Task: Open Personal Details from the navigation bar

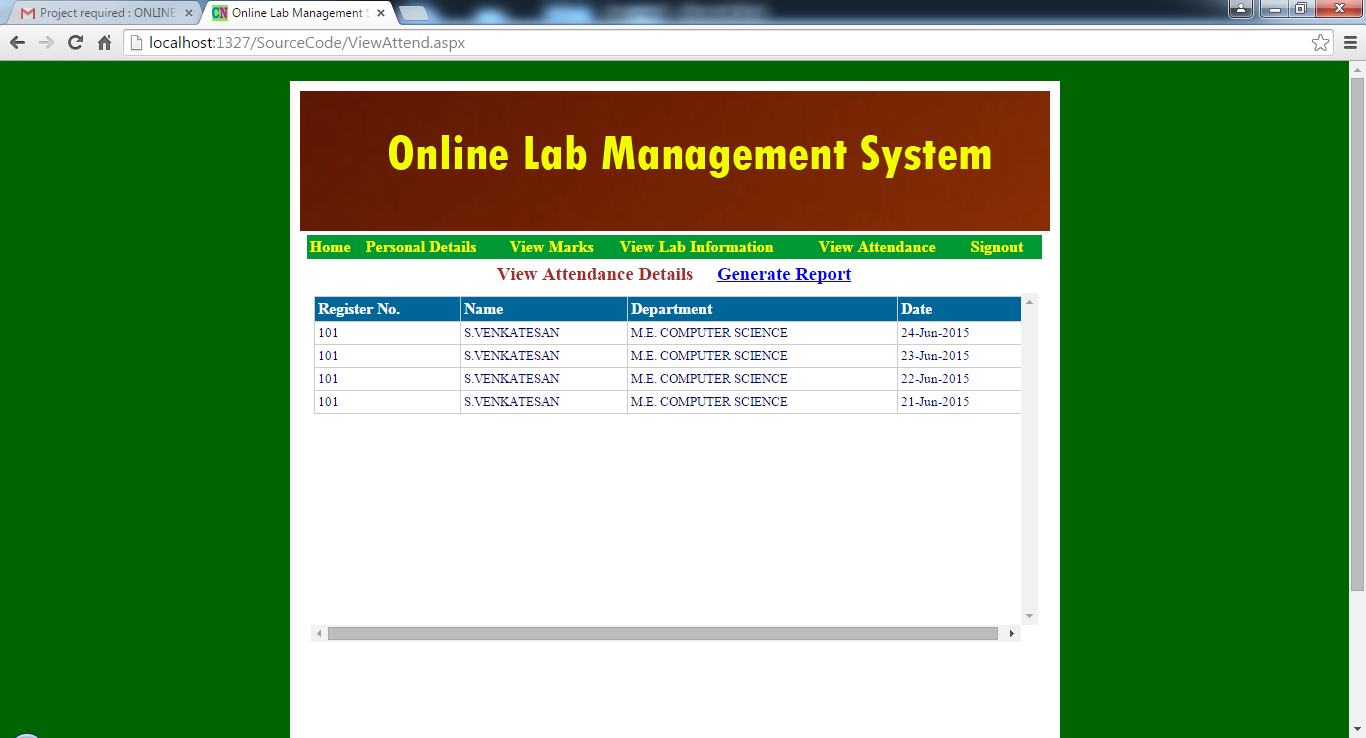Action: 421,247
